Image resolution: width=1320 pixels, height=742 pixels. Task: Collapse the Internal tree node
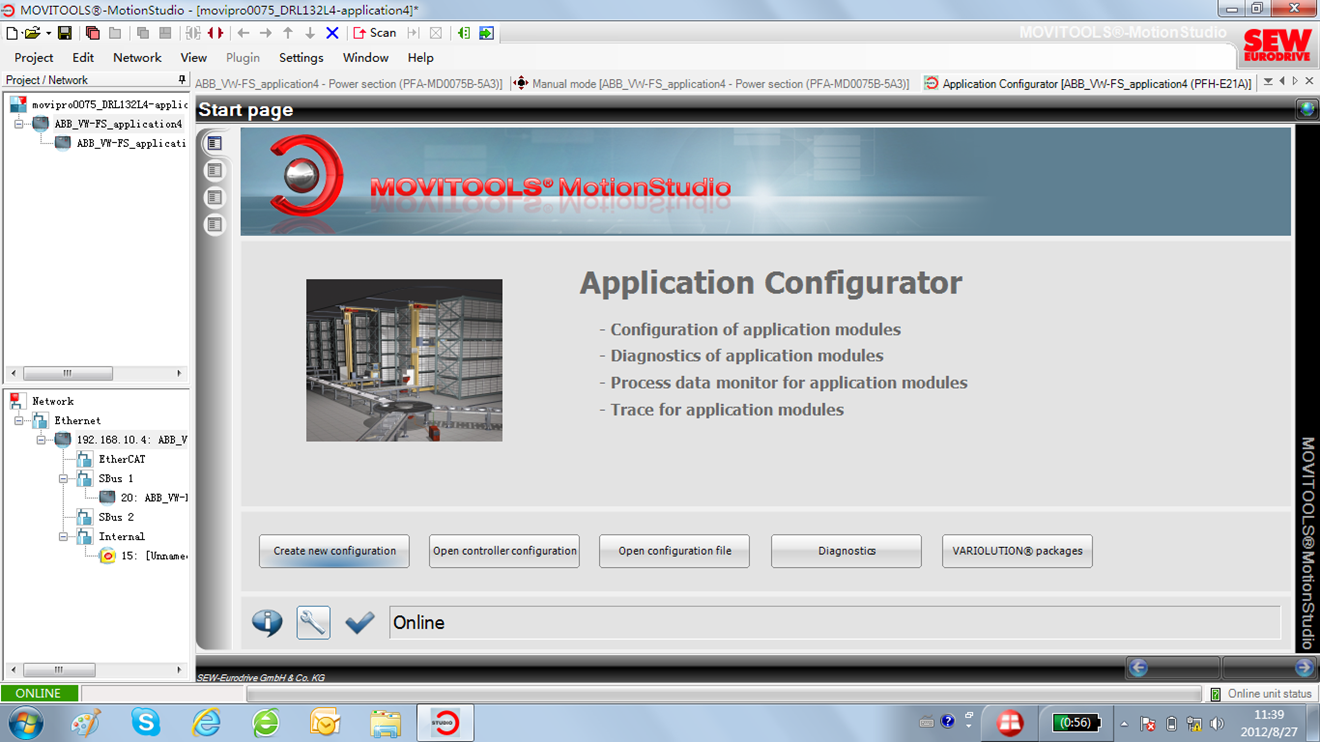coord(63,537)
